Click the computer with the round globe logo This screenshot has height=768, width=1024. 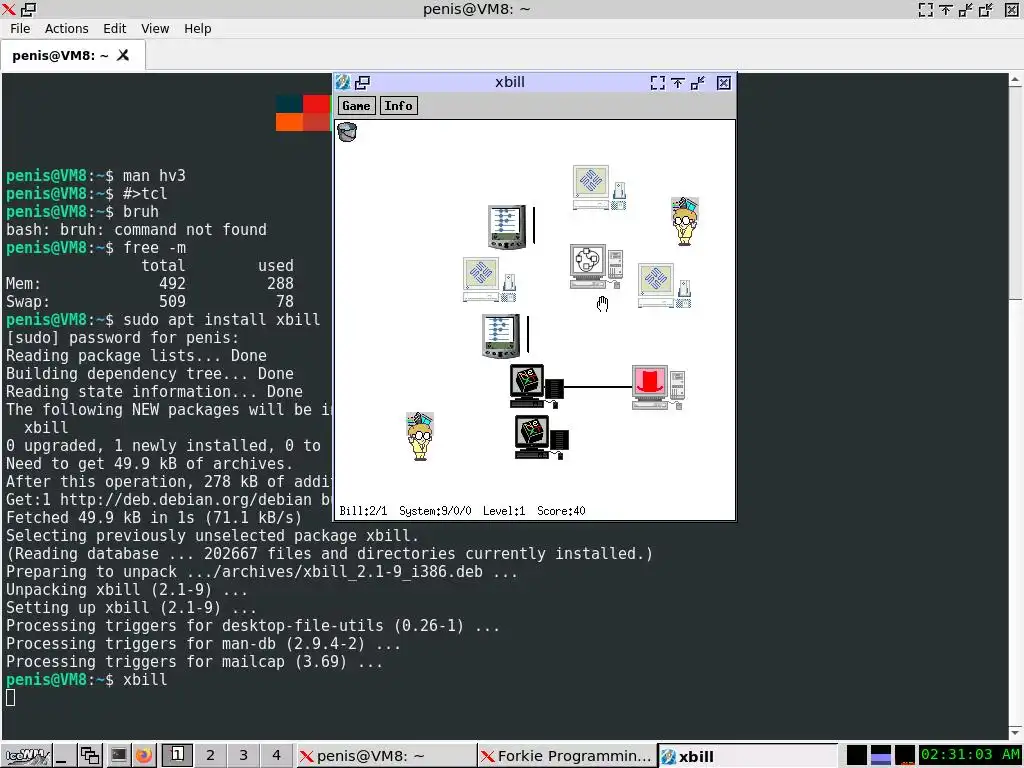pos(596,266)
